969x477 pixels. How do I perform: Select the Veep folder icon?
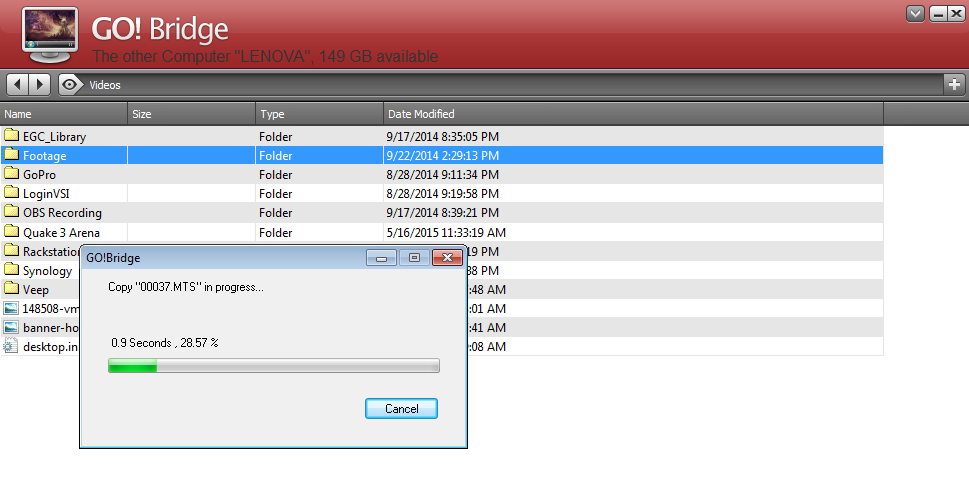tap(11, 289)
